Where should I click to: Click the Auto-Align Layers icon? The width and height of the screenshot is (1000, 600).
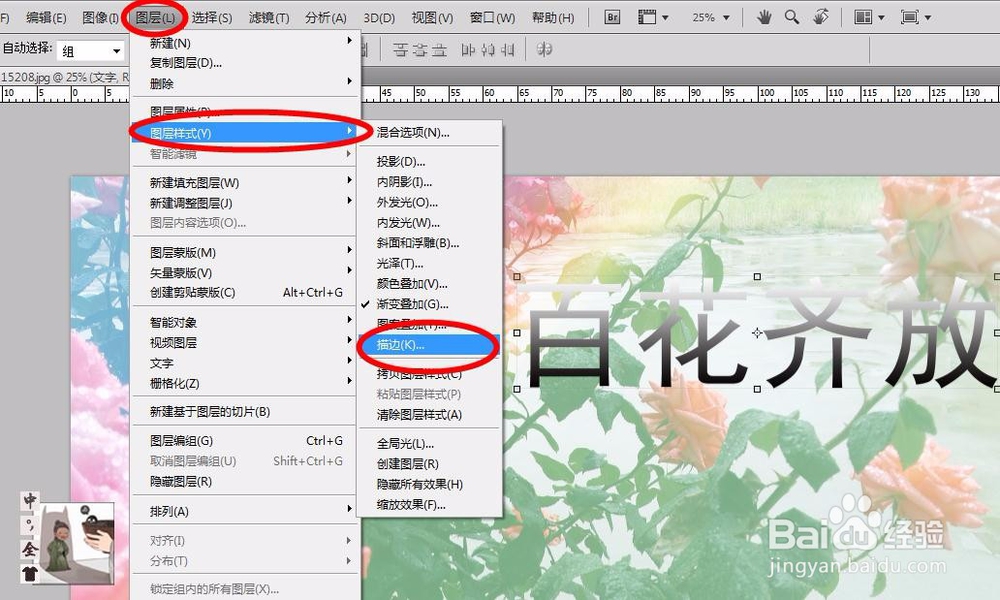[544, 50]
